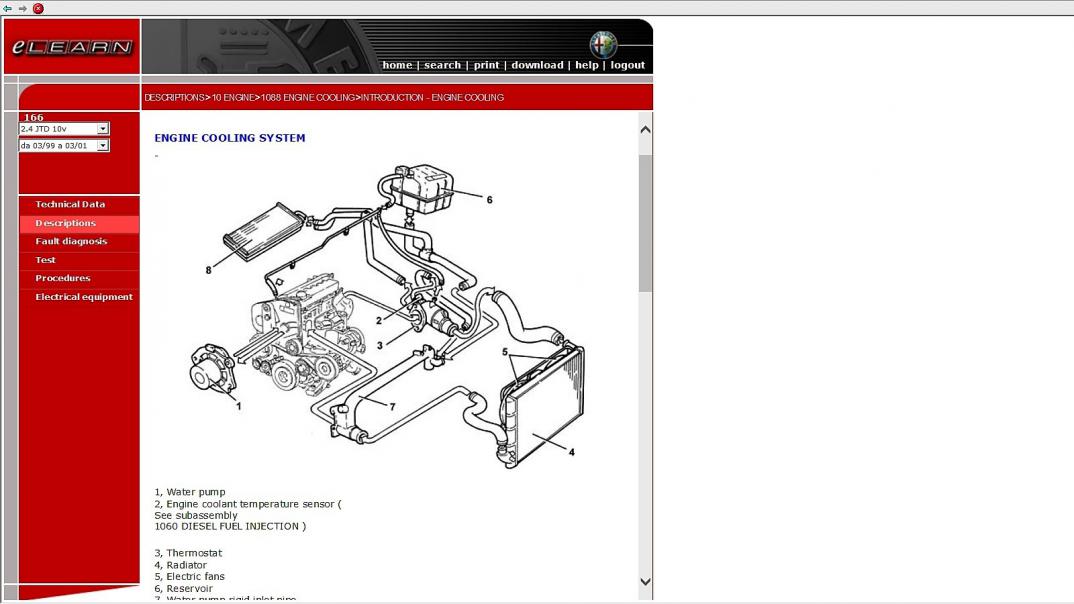Click the '6, Reservoir' text

[184, 588]
